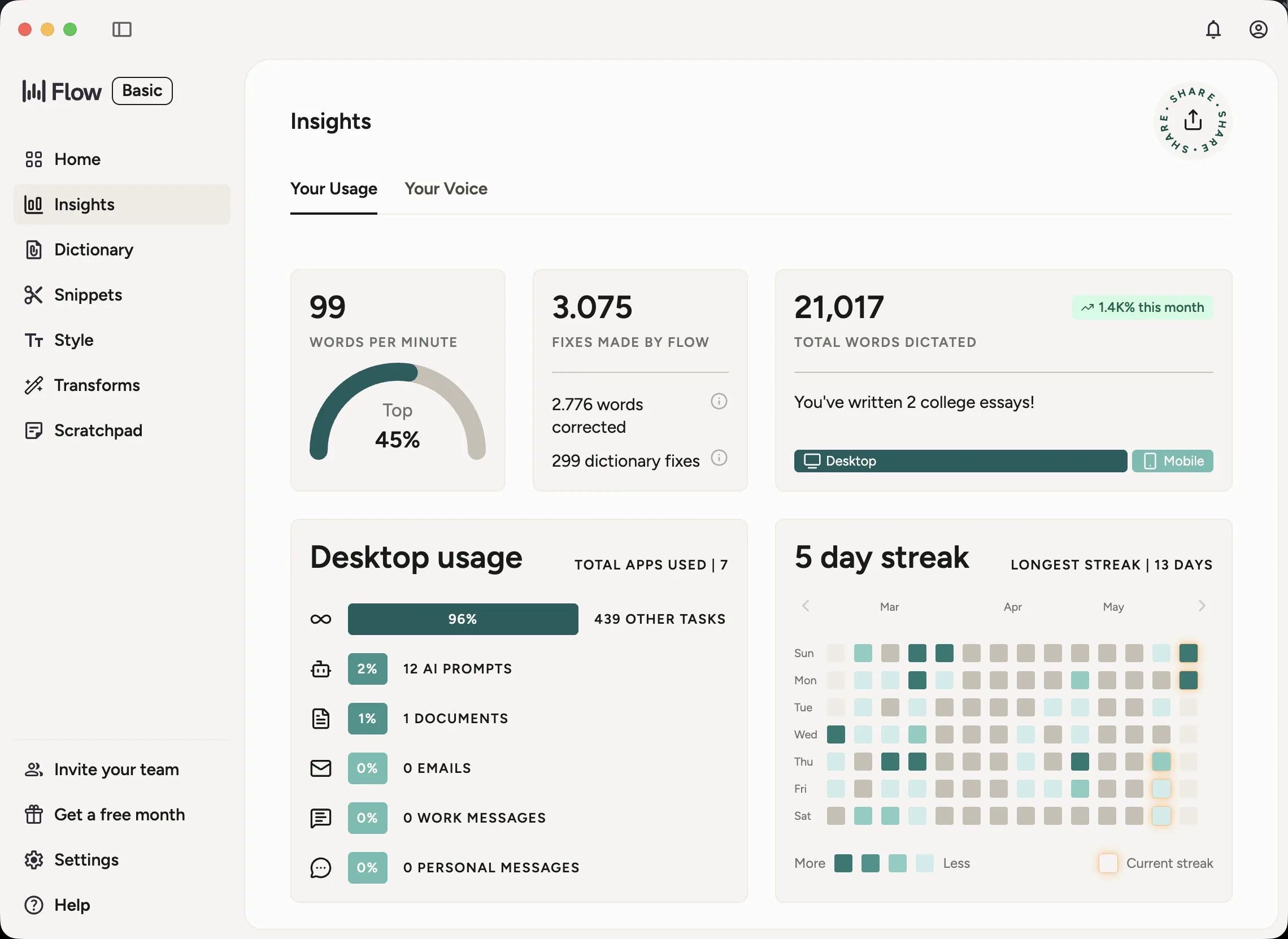Click the Mobile usage bar segment
The width and height of the screenshot is (1288, 939).
1172,461
